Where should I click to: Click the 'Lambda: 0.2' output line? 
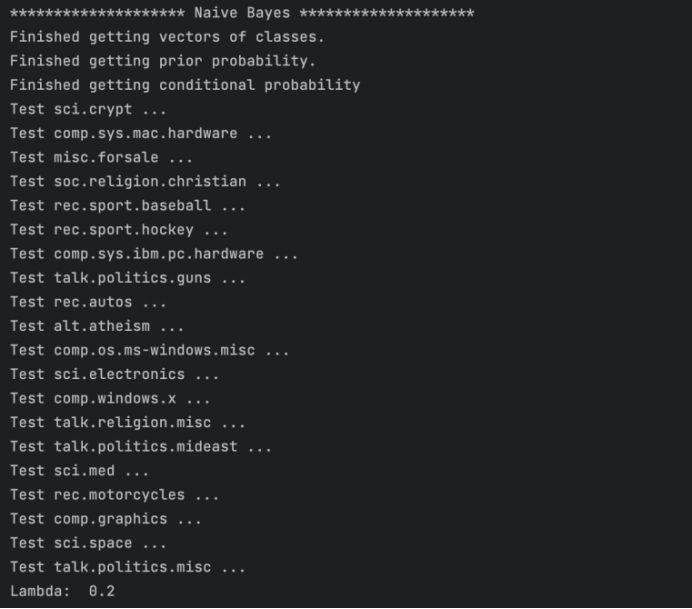62,591
